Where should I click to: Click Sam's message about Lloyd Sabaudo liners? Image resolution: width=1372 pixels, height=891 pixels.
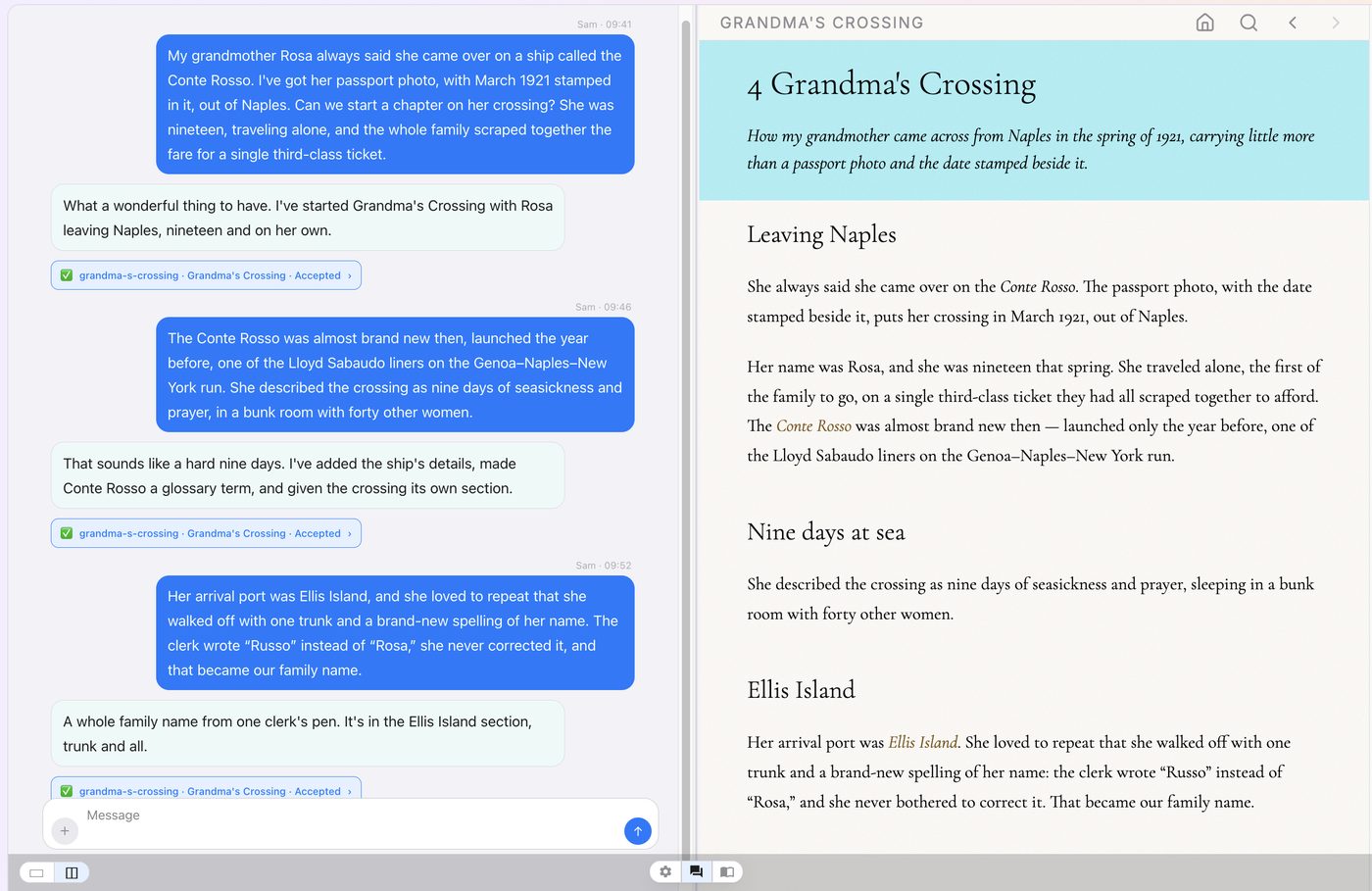[x=395, y=374]
